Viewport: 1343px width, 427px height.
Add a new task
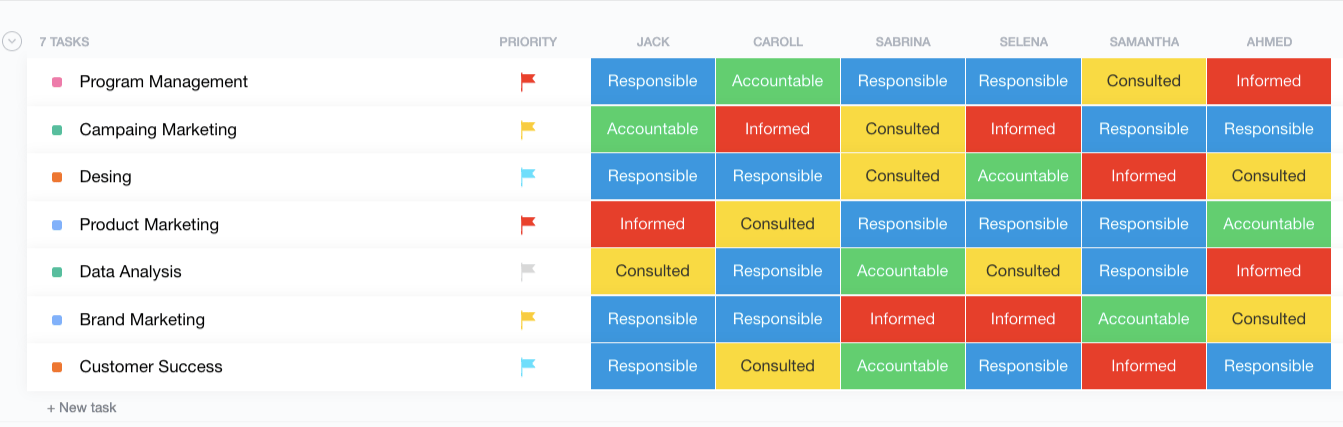click(x=82, y=408)
